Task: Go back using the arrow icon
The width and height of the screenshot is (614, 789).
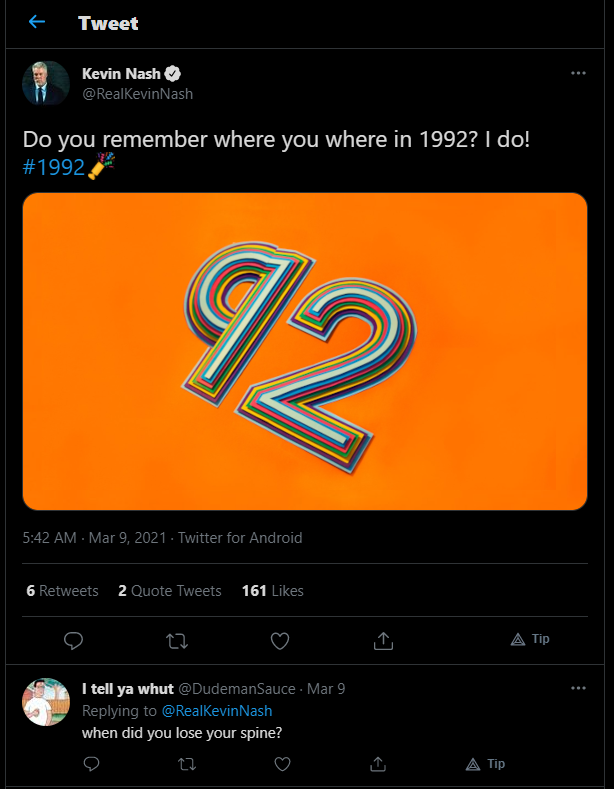Action: tap(37, 22)
